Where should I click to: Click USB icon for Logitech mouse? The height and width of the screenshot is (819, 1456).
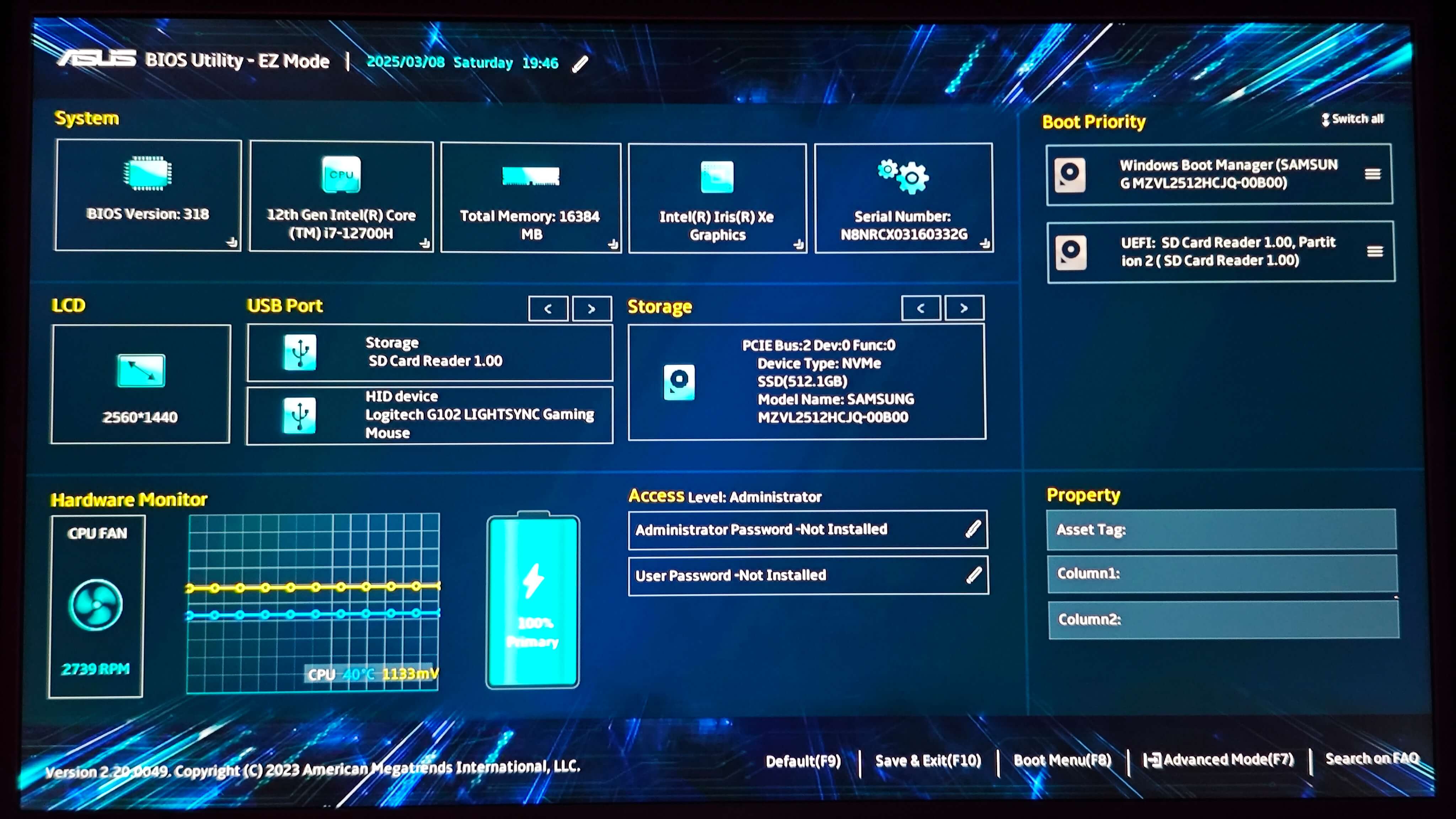[x=300, y=416]
